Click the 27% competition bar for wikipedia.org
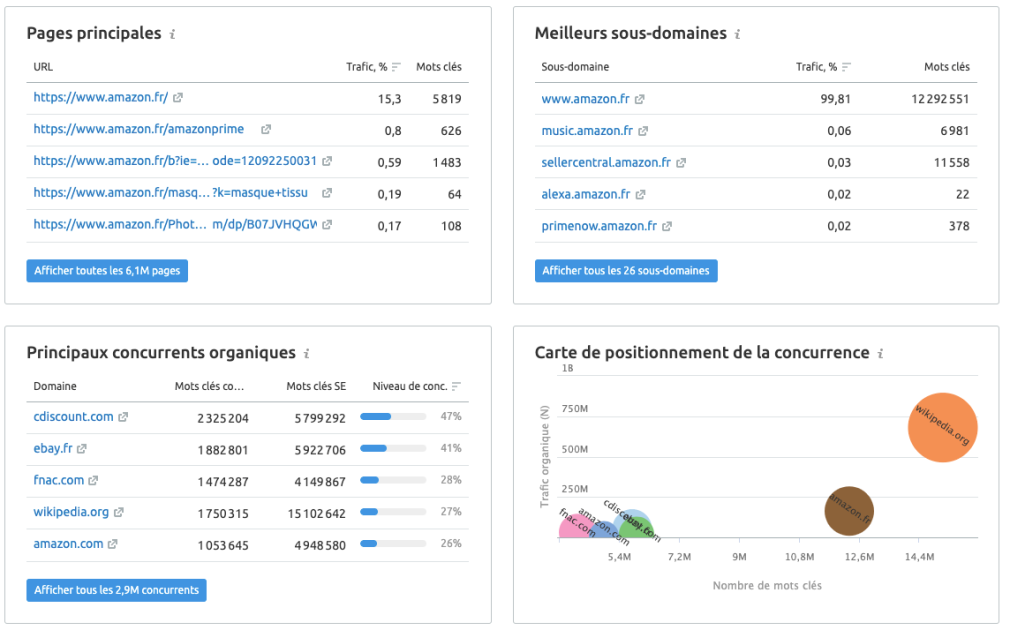This screenshot has height=630, width=1010. tap(393, 511)
